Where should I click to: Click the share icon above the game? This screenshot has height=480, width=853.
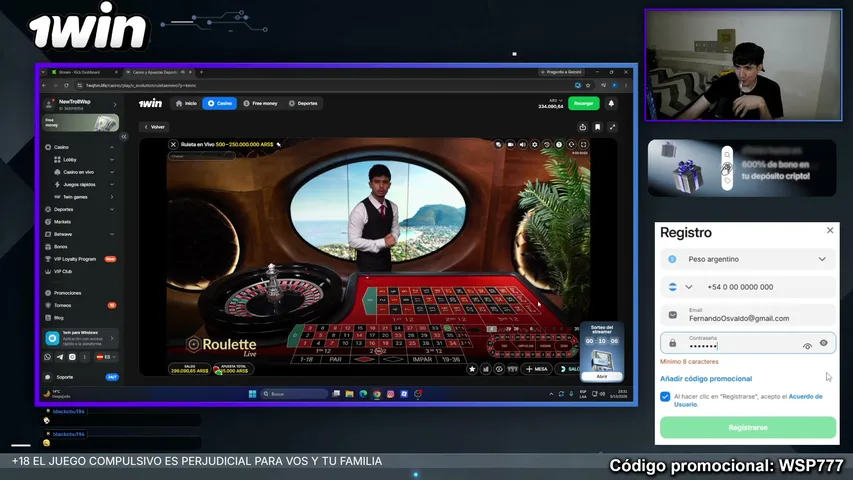(583, 127)
